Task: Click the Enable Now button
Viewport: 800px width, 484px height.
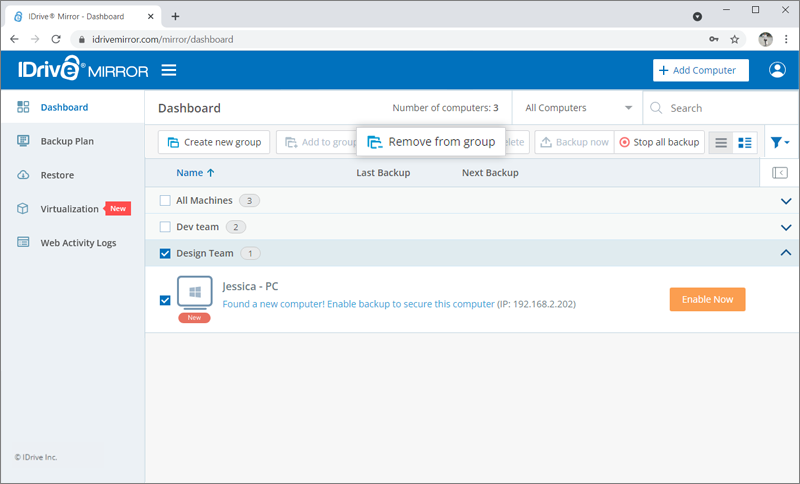Action: pyautogui.click(x=707, y=299)
